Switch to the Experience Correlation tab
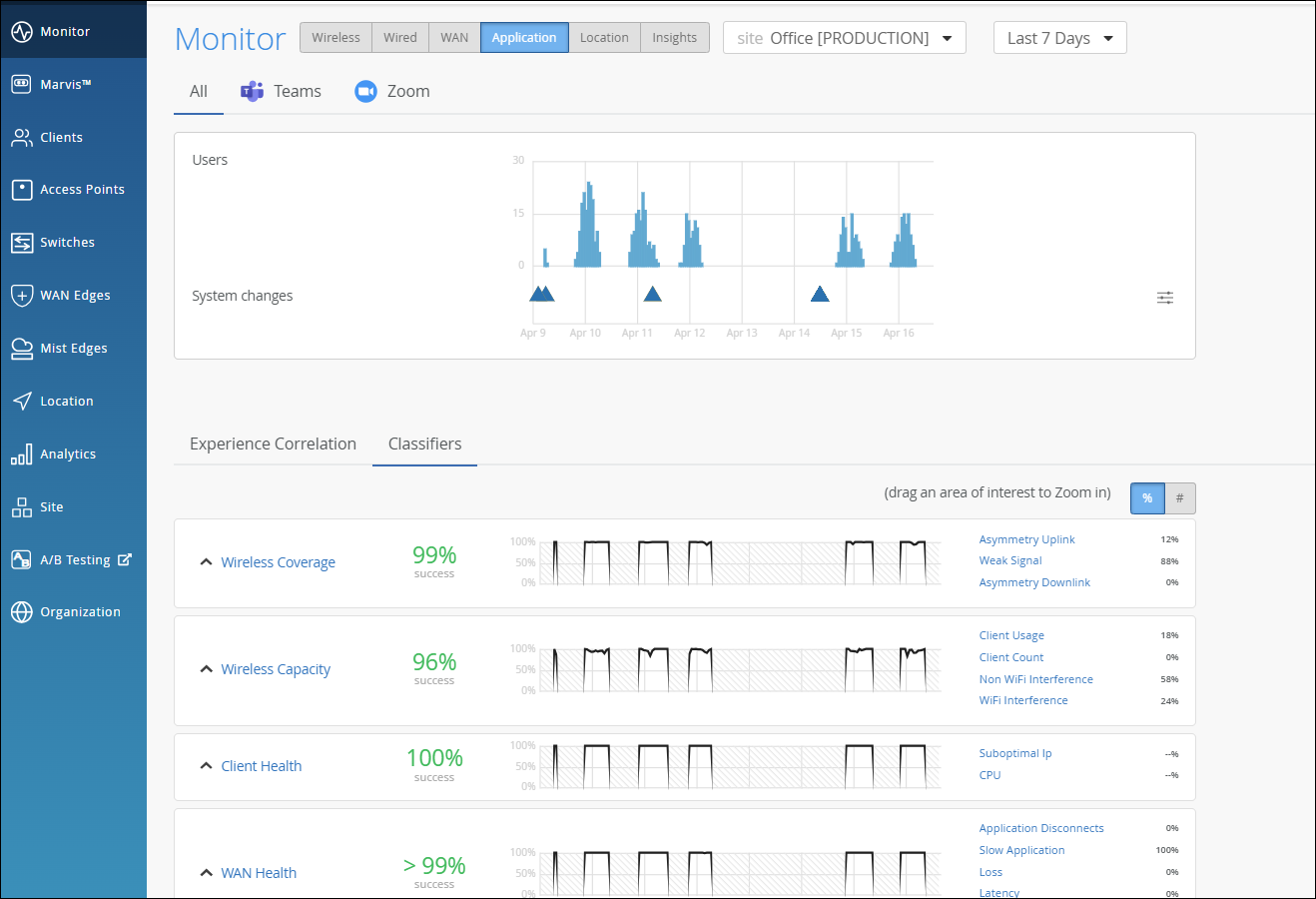The height and width of the screenshot is (899, 1316). pyautogui.click(x=273, y=445)
